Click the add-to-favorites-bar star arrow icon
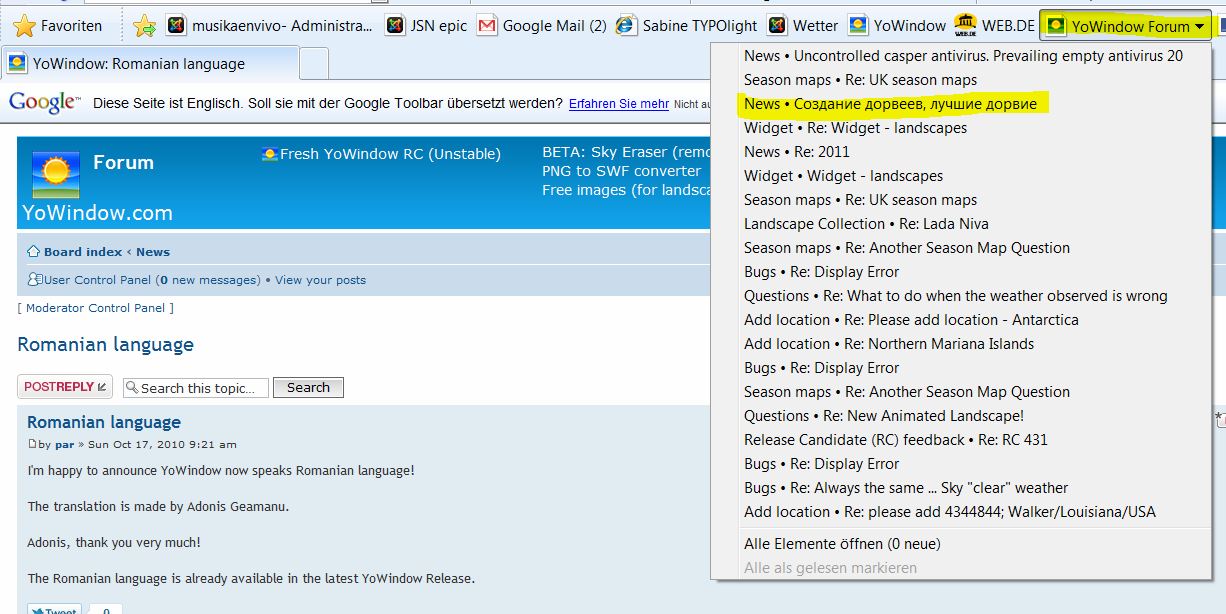 click(145, 26)
